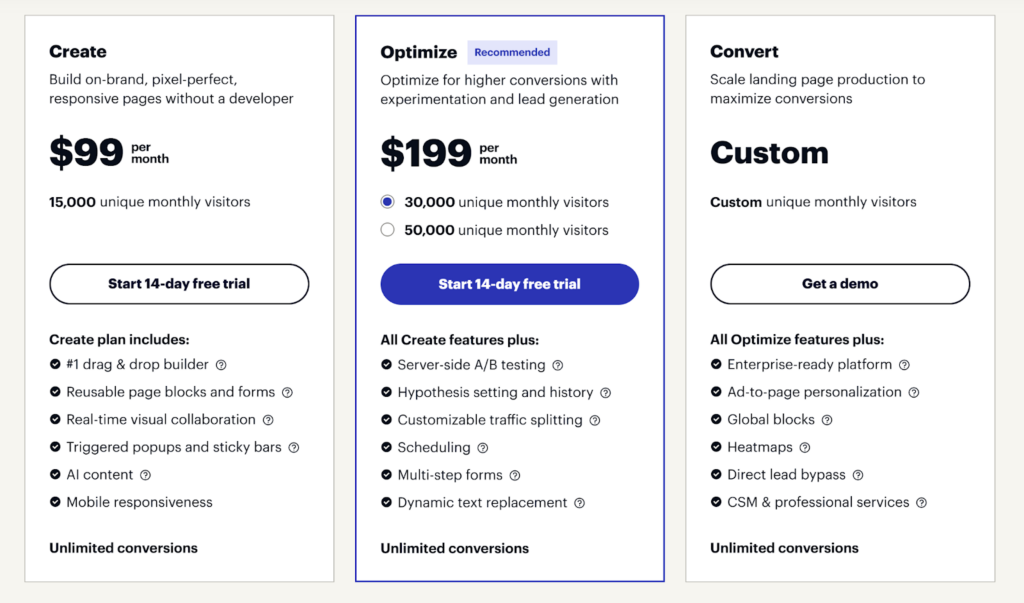This screenshot has height=603, width=1024.
Task: Click question icon next to Direct lead bypass
Action: coord(858,475)
